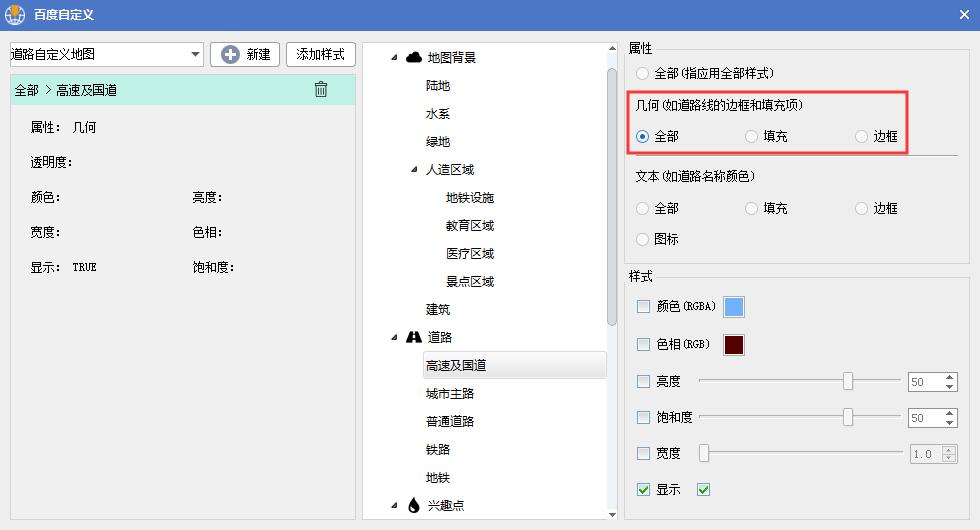Click the 饱和度 slider handle
The width and height of the screenshot is (980, 530).
click(848, 417)
